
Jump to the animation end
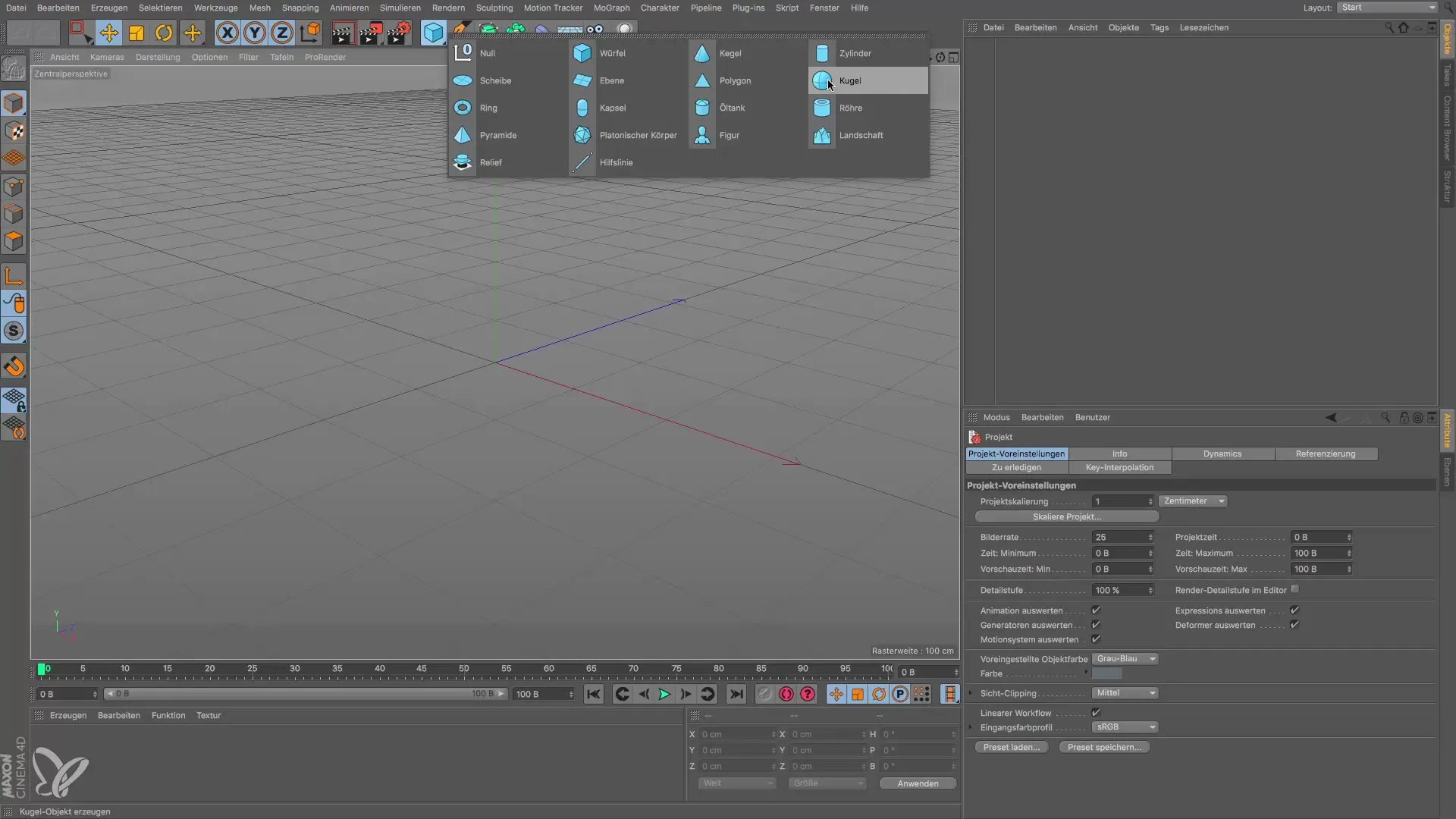736,694
